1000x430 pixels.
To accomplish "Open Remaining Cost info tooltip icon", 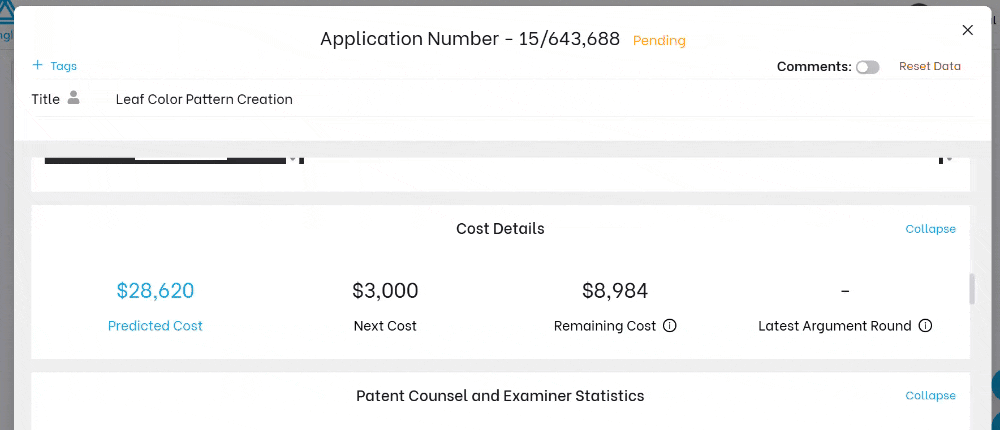I will (x=670, y=326).
